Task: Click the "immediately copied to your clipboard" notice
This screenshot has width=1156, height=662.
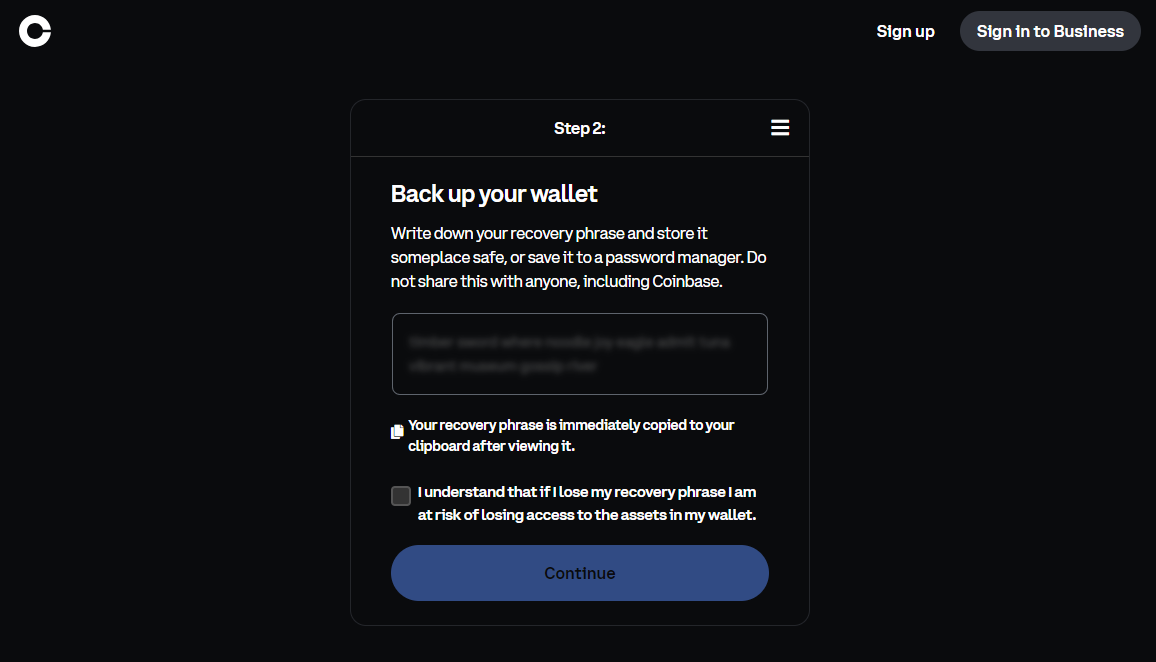Action: pyautogui.click(x=571, y=425)
